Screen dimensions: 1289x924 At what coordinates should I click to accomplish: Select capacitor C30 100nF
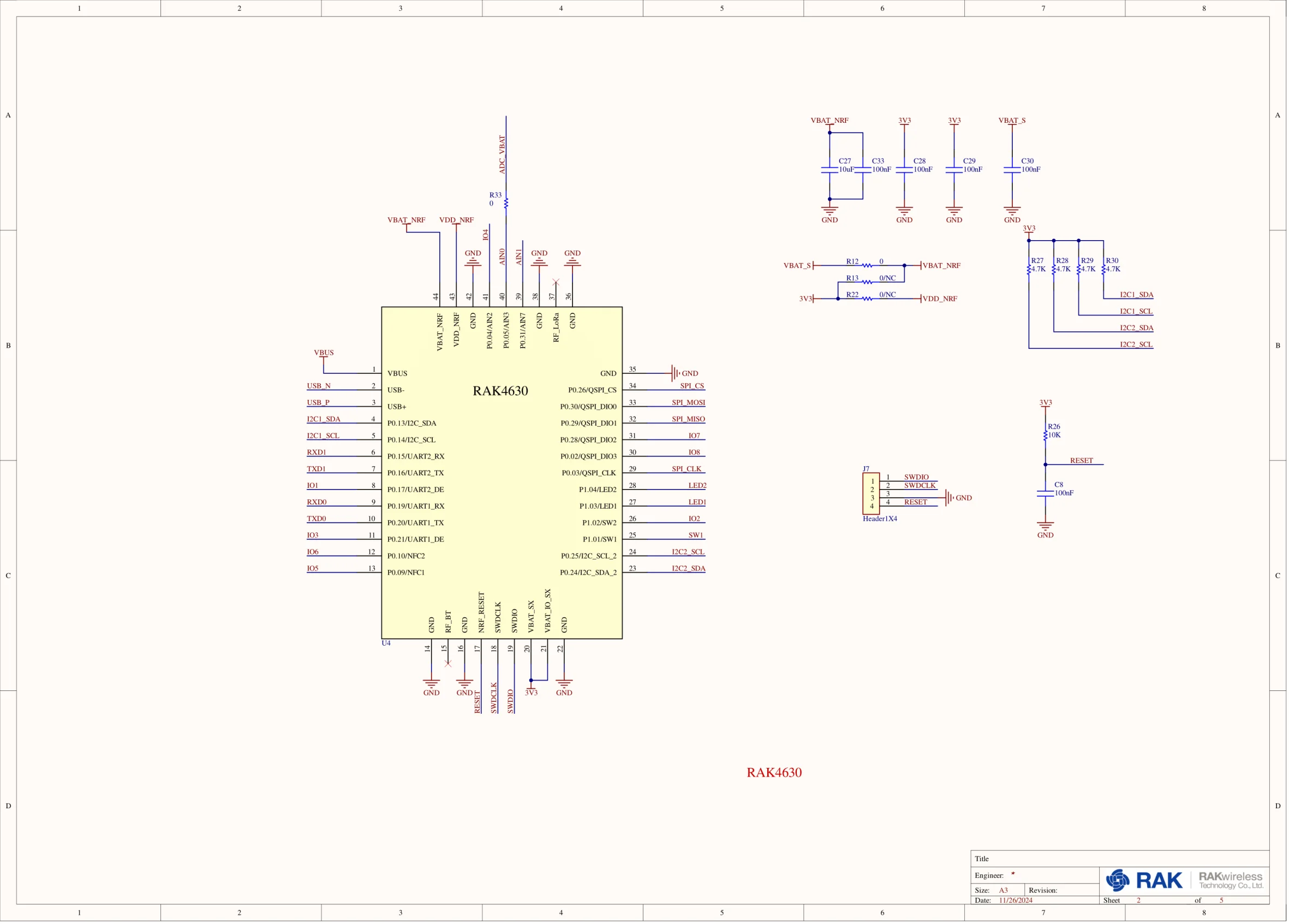(x=1012, y=170)
